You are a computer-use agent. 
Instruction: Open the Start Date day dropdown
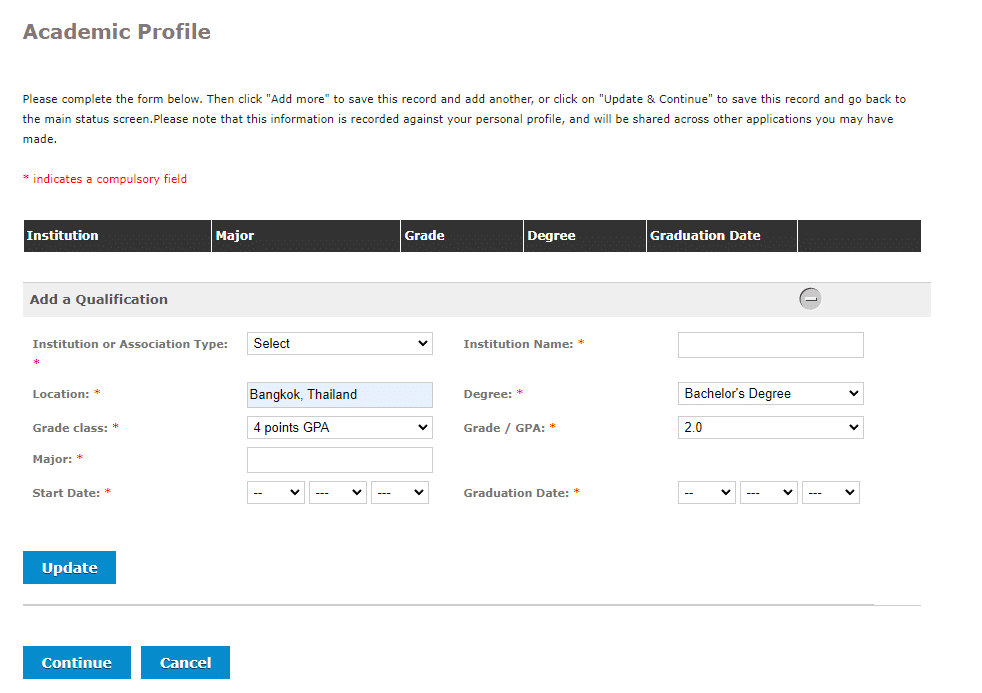click(276, 493)
